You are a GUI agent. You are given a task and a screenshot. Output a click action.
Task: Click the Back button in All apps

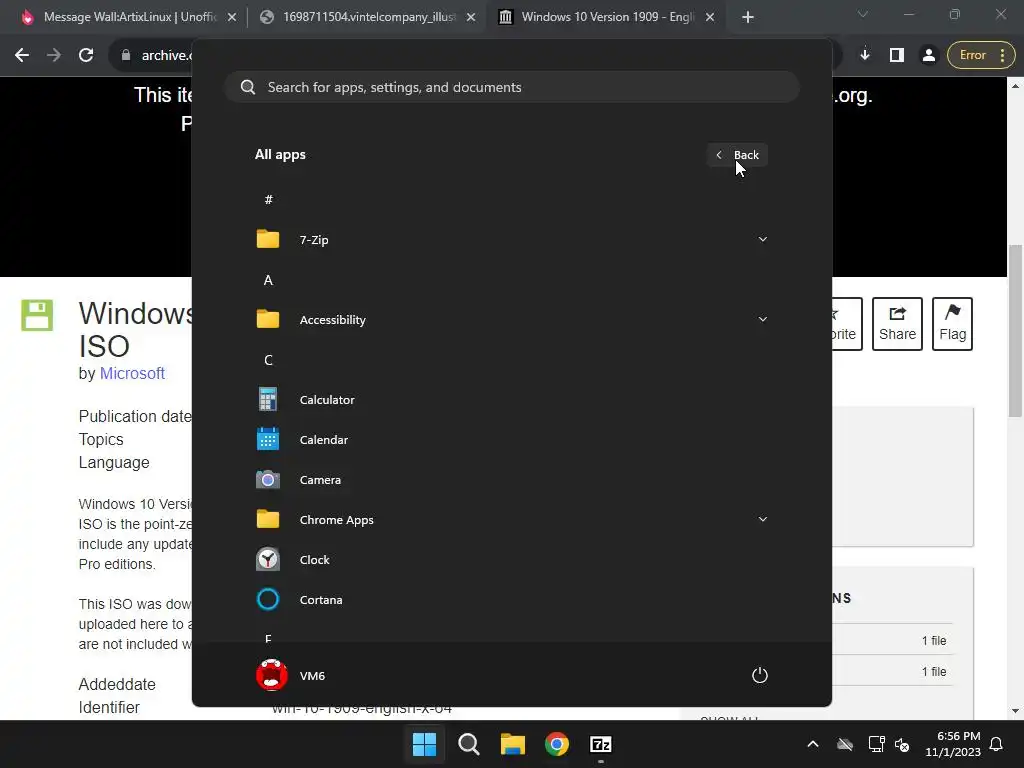[737, 155]
